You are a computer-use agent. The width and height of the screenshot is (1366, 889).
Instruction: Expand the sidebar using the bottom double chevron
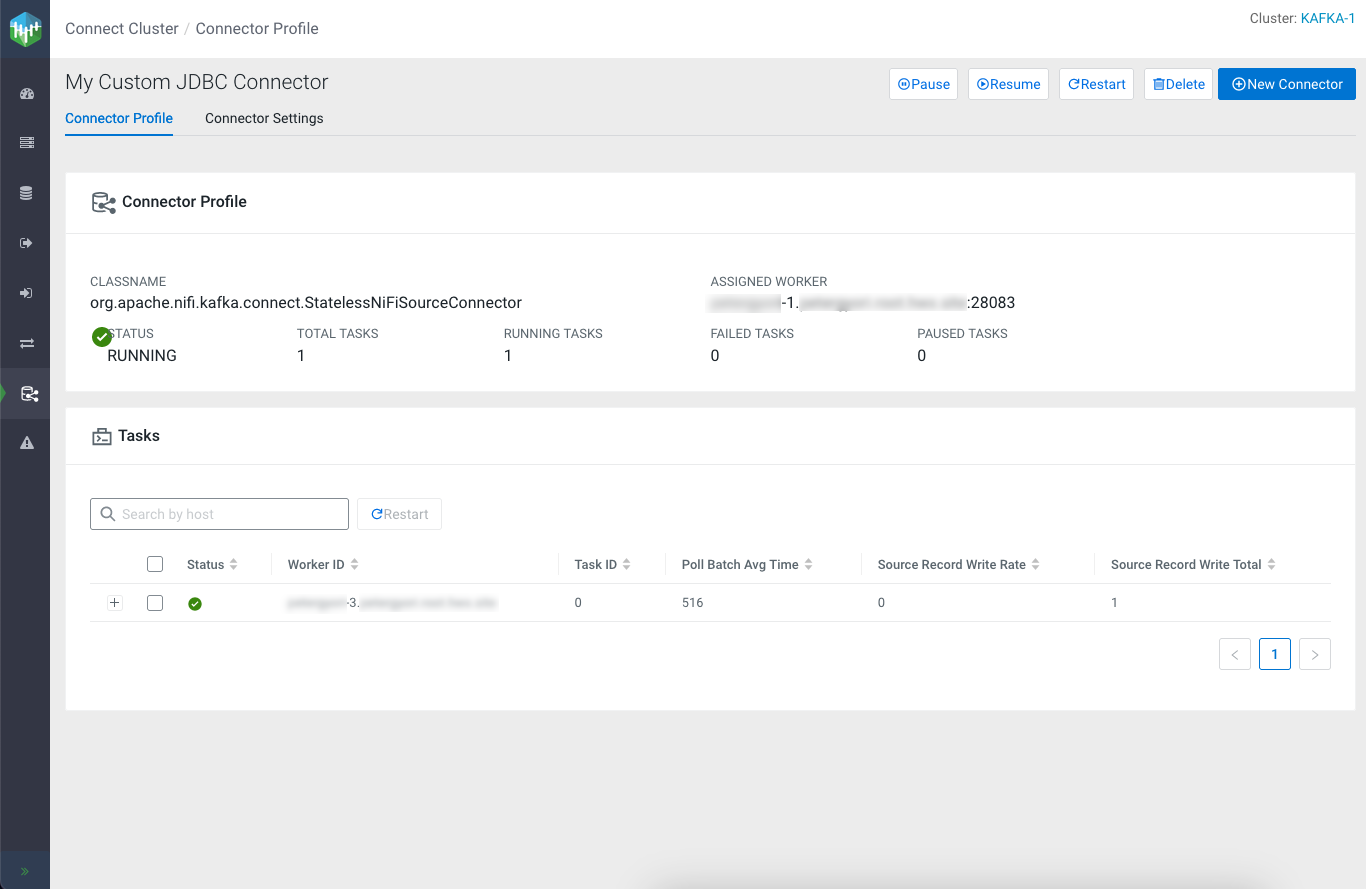[25, 871]
